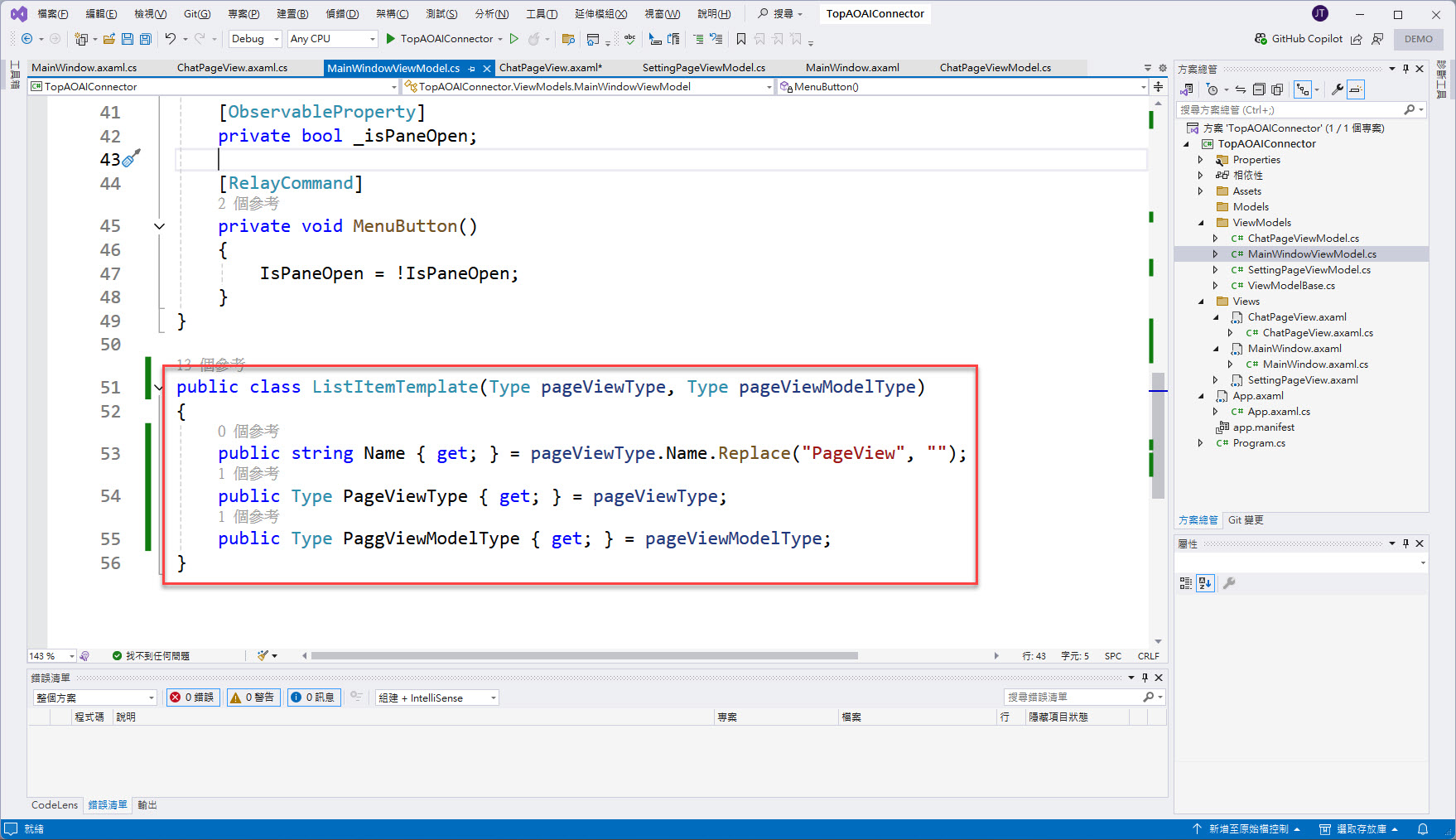Screen dimensions: 1456x840
Task: Open GitHub Copilot from the toolbar
Action: [x=1298, y=39]
